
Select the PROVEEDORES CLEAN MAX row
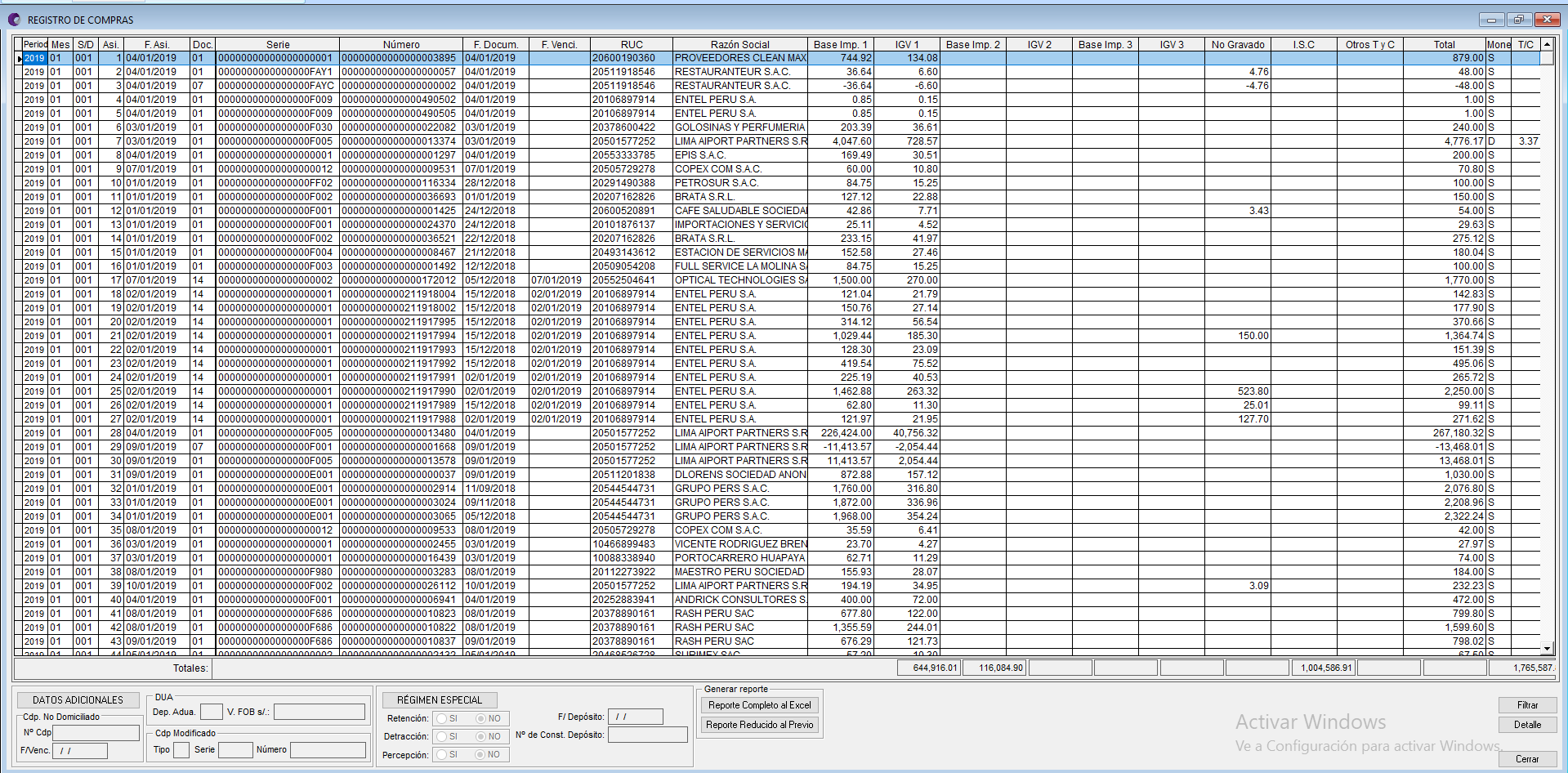(x=777, y=58)
